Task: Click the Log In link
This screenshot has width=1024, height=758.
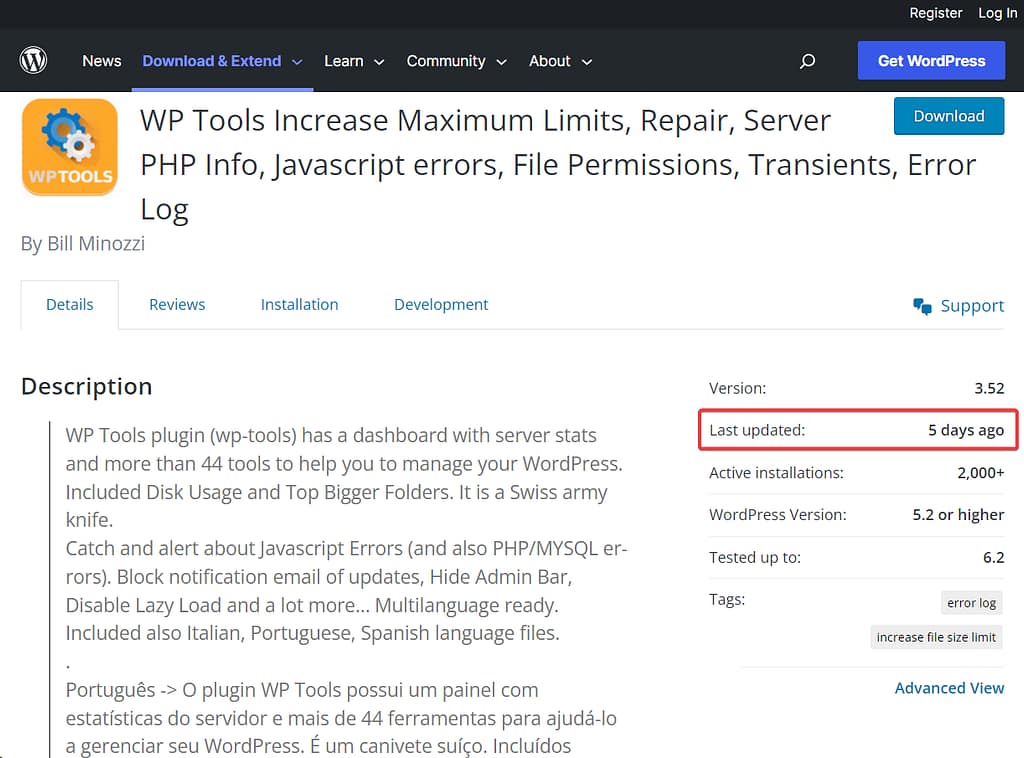Action: click(997, 13)
